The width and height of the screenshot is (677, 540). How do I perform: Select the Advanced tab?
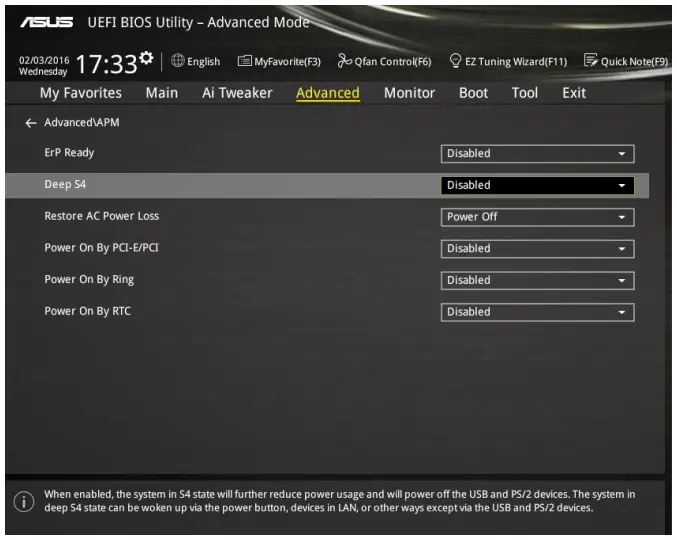328,93
